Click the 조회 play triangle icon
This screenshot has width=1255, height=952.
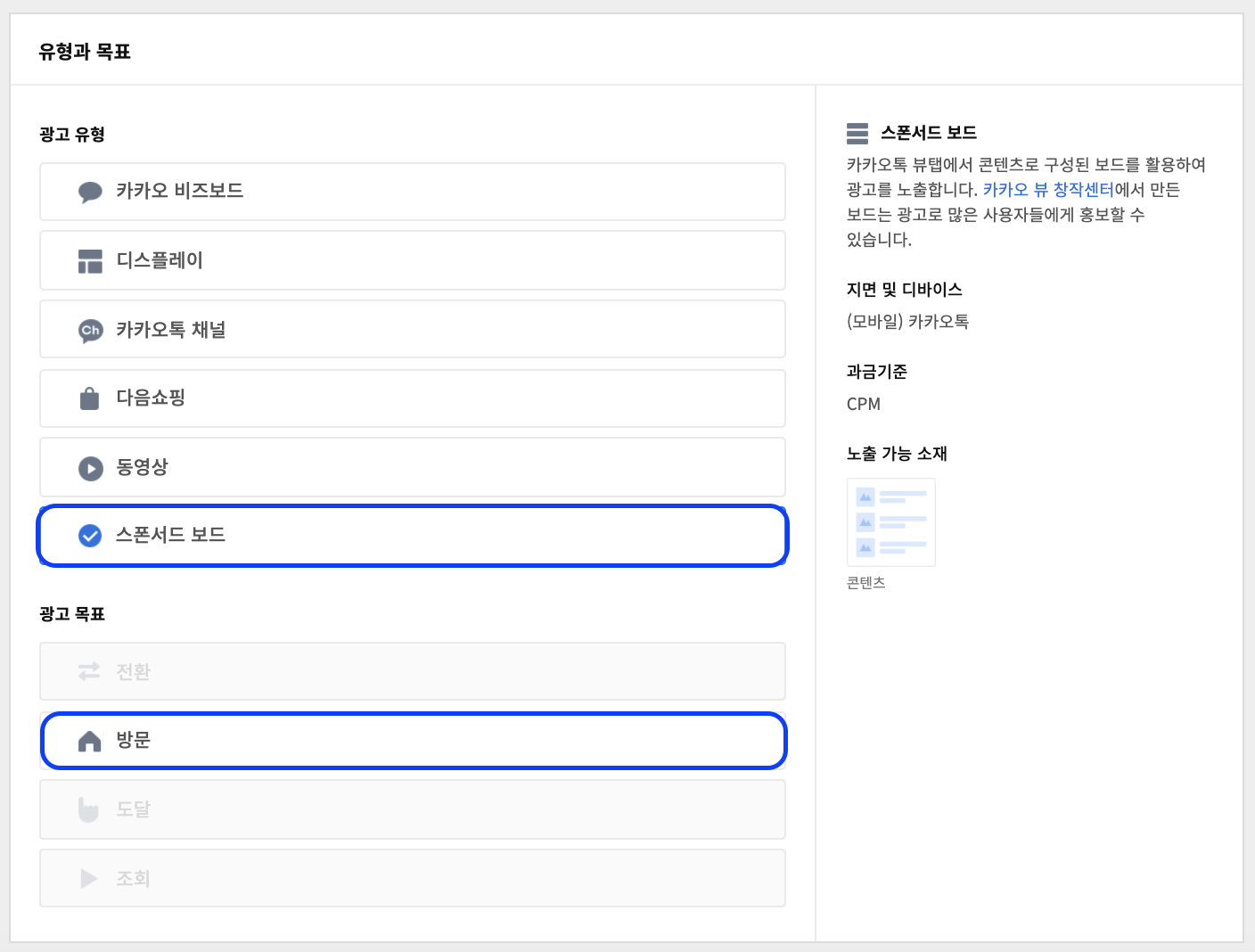[89, 879]
